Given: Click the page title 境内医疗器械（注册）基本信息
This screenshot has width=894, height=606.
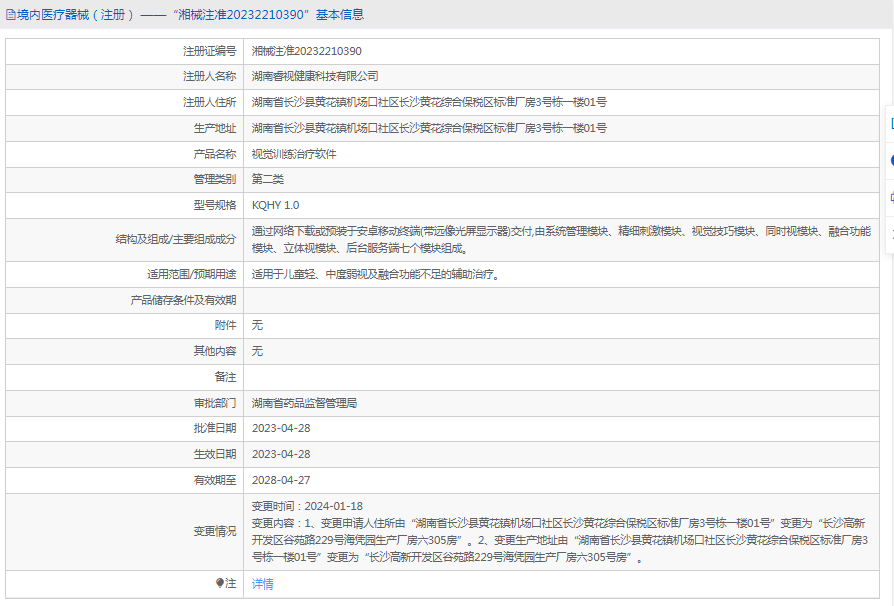Looking at the screenshot, I should 190,15.
